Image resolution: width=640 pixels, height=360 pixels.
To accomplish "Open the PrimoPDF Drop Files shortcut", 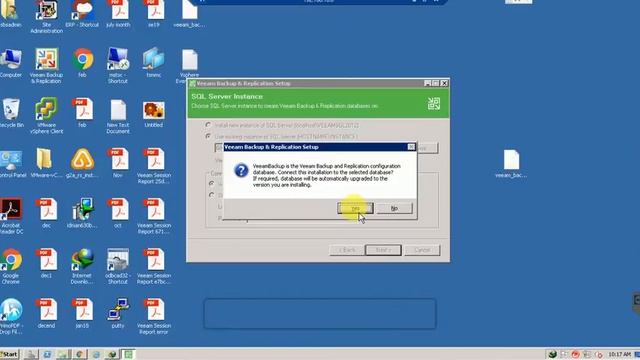I will coord(11,317).
